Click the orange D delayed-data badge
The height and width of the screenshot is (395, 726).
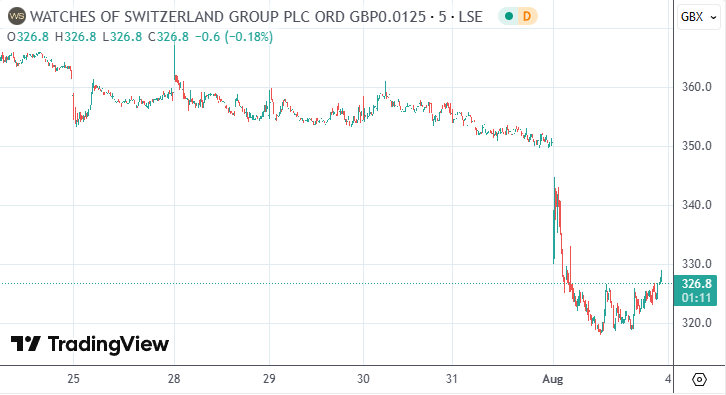point(526,17)
